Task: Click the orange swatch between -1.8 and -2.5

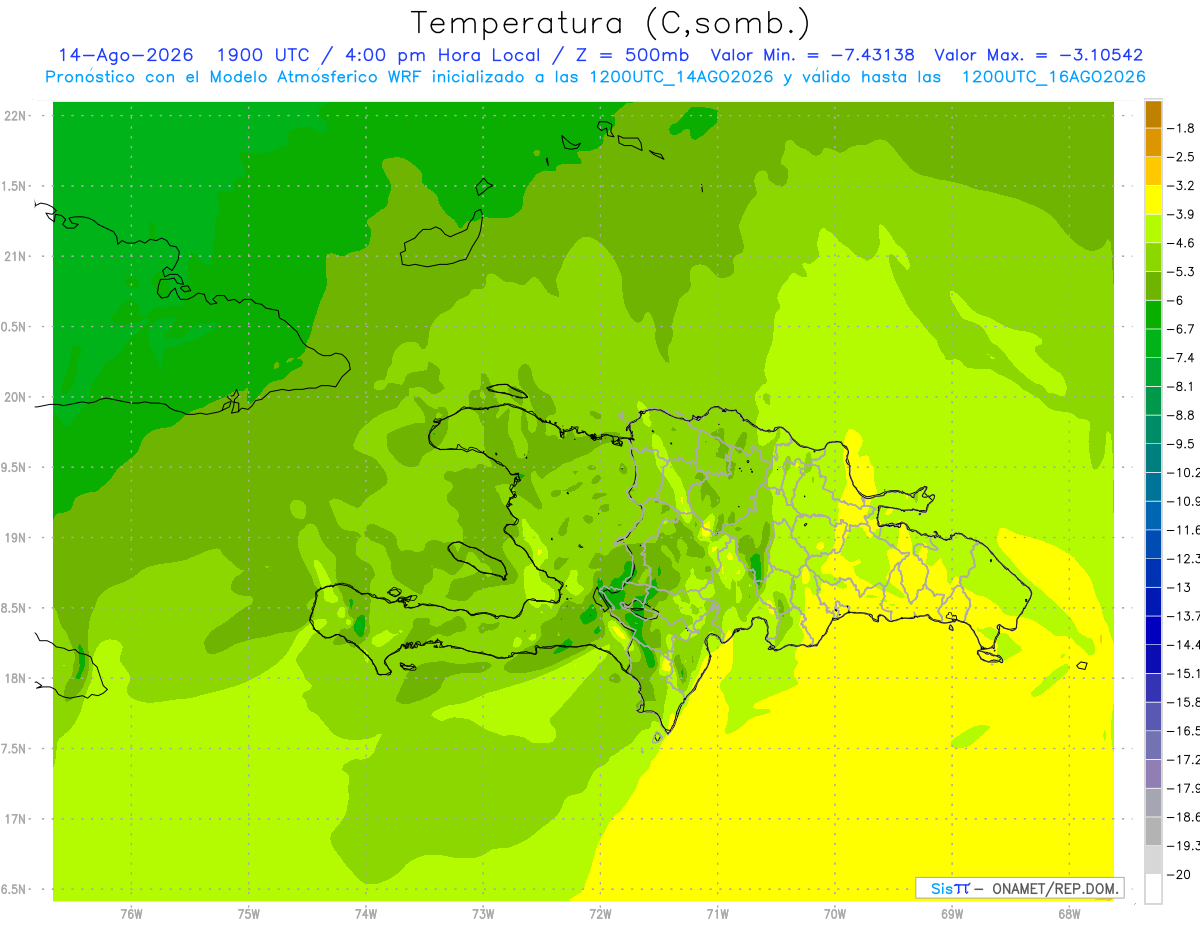Action: (x=1153, y=142)
